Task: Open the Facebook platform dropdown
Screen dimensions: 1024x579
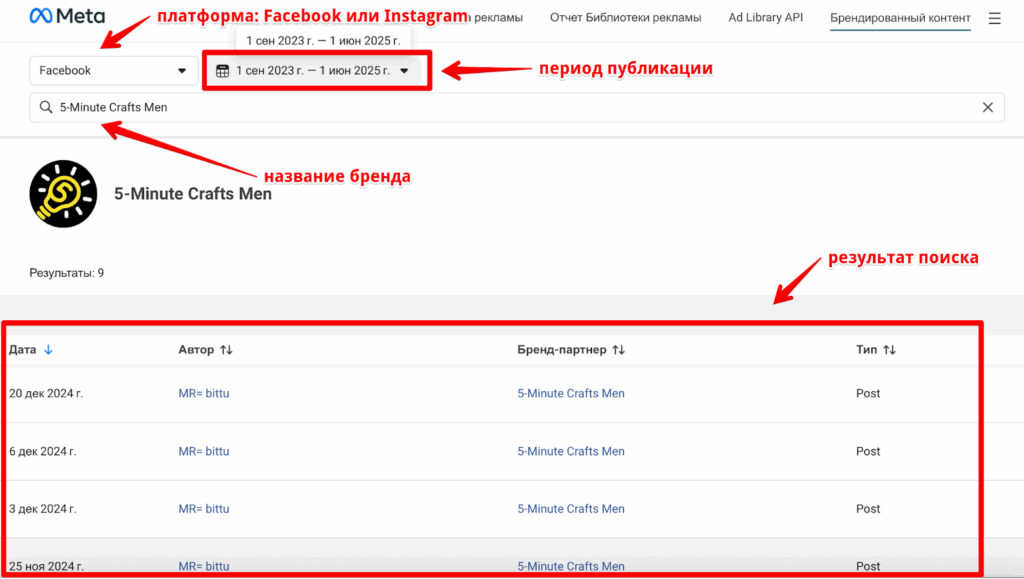Action: (x=114, y=70)
